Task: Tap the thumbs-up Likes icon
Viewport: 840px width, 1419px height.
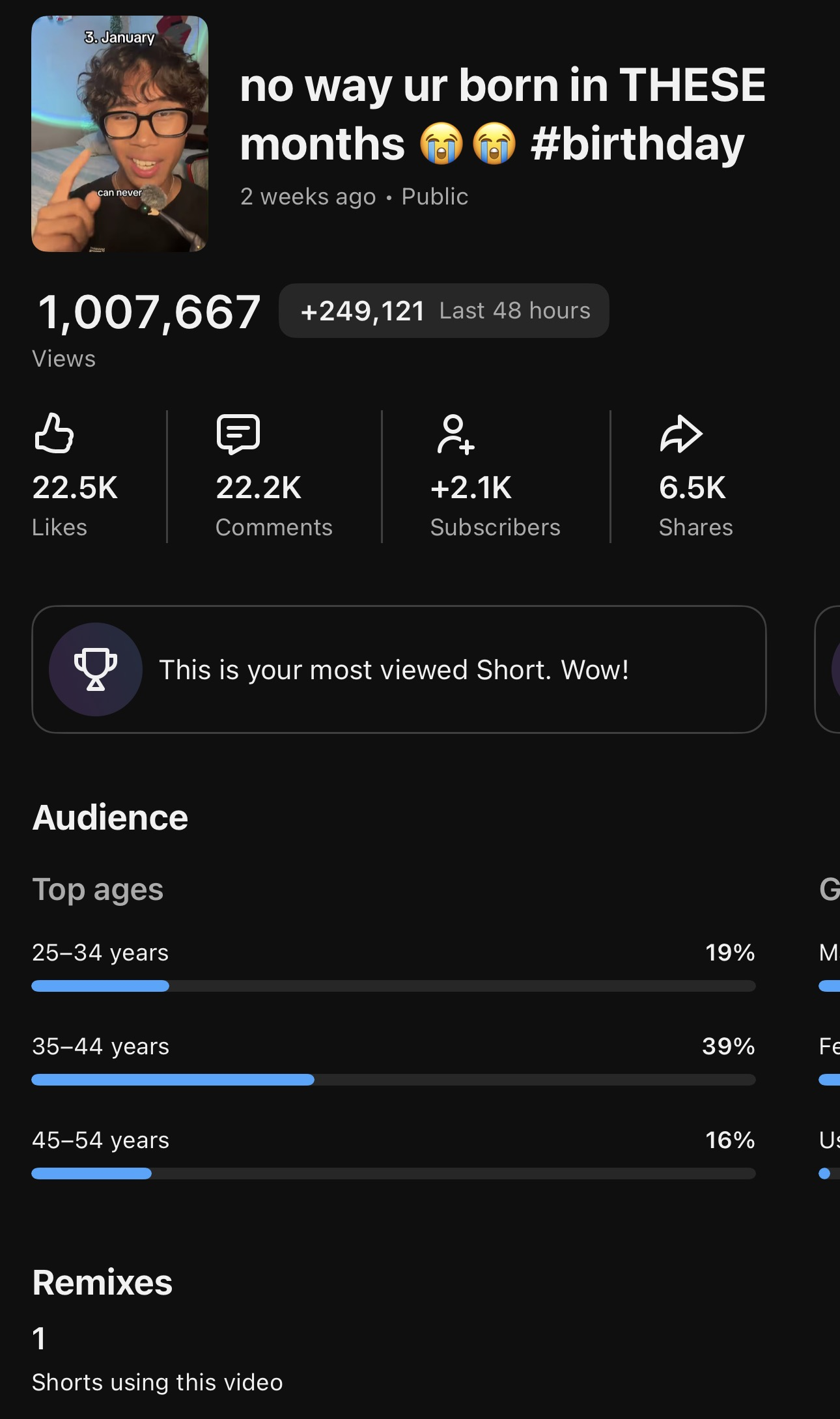Action: click(54, 433)
